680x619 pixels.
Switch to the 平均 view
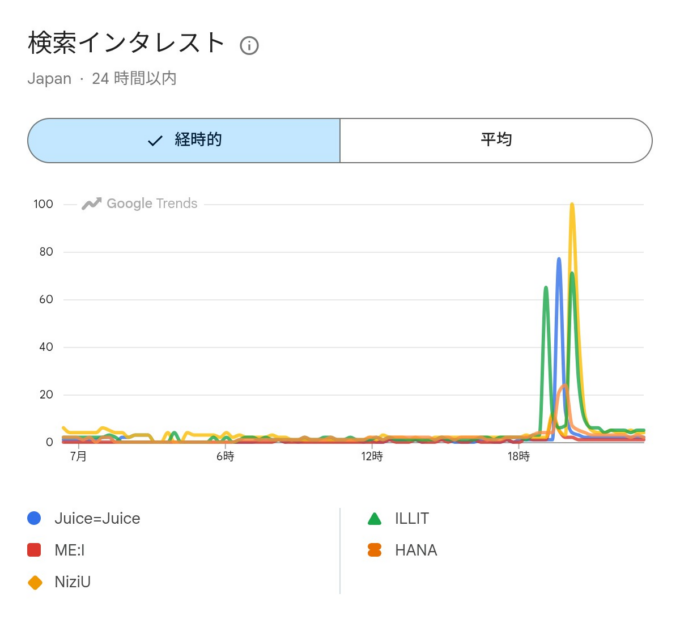[496, 141]
